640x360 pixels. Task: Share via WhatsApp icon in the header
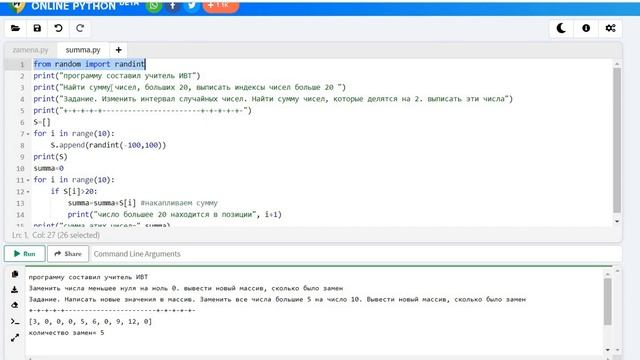tap(153, 6)
